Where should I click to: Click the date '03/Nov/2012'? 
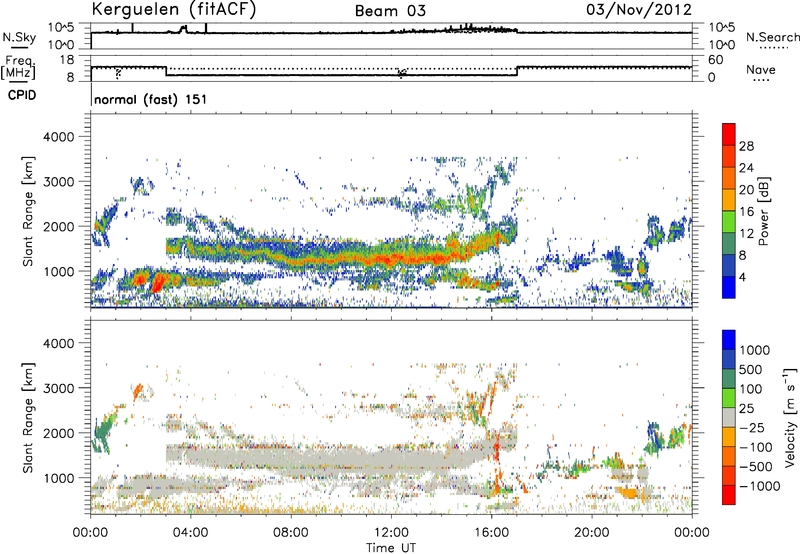pyautogui.click(x=639, y=9)
